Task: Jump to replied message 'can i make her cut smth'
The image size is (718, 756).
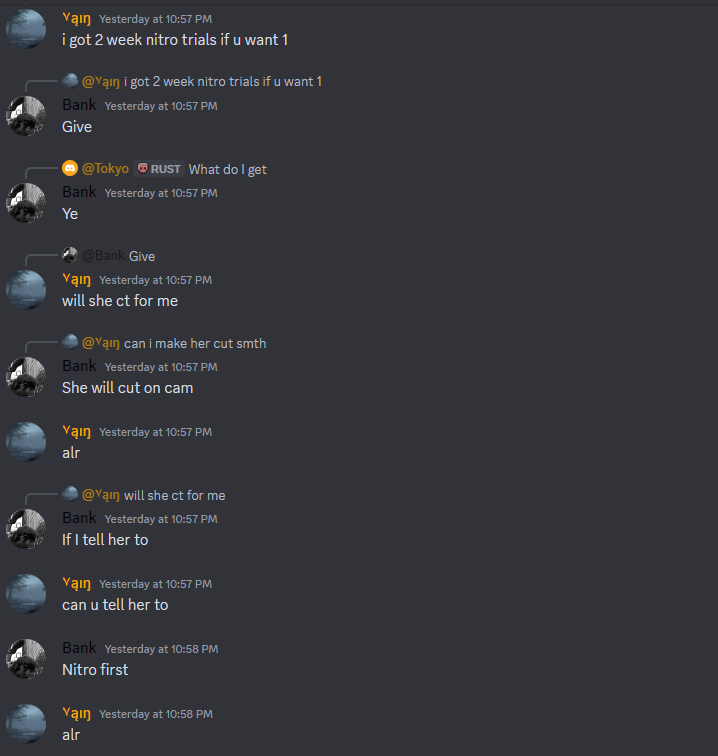Action: point(195,343)
